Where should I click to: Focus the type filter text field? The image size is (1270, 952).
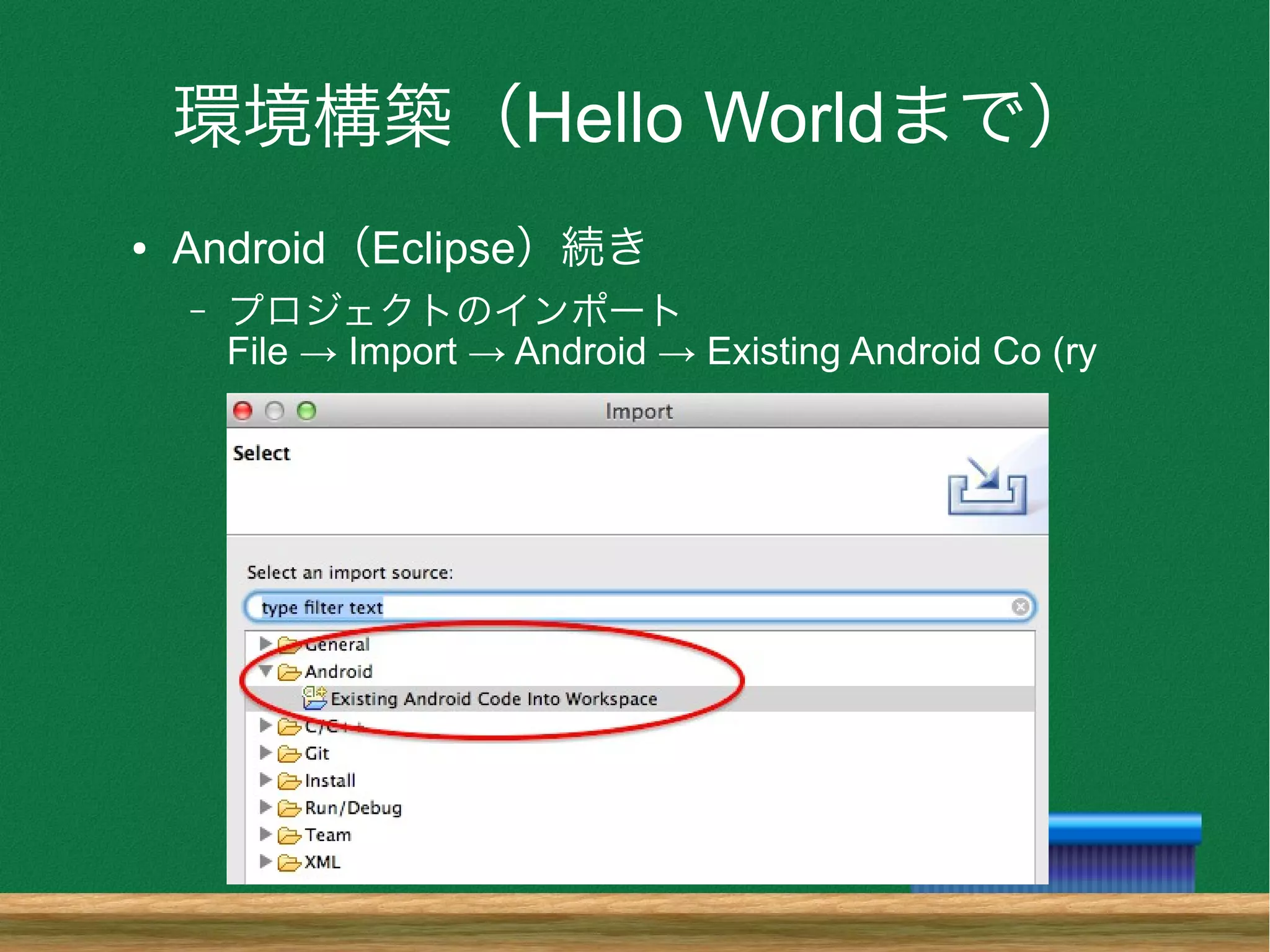(x=640, y=607)
